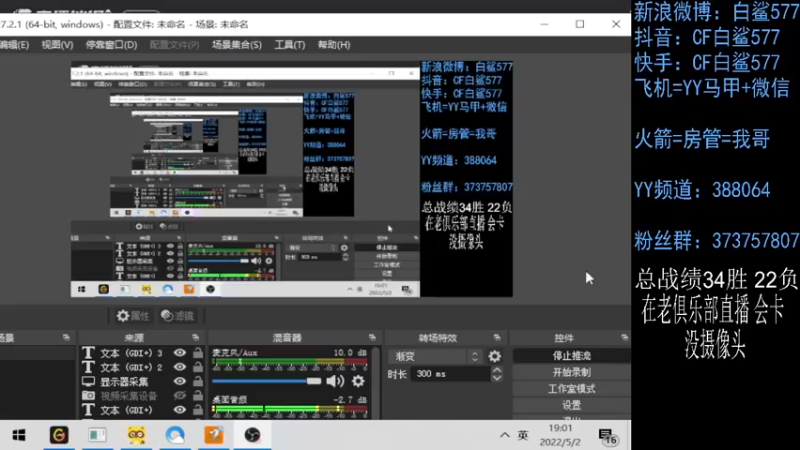Open the 编辑(E) menu
Screen dimensions: 800x450
[14, 45]
